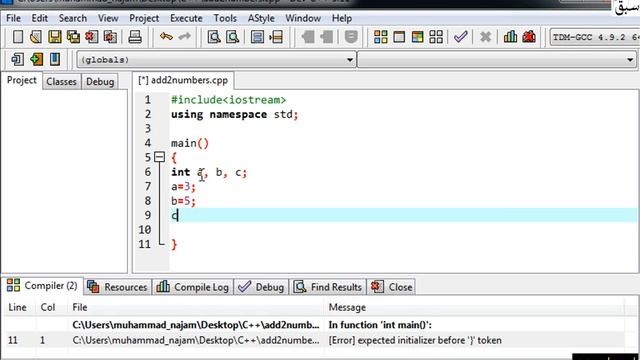Click code line 'int a, b, c;'
This screenshot has height=360, width=640.
pos(209,172)
